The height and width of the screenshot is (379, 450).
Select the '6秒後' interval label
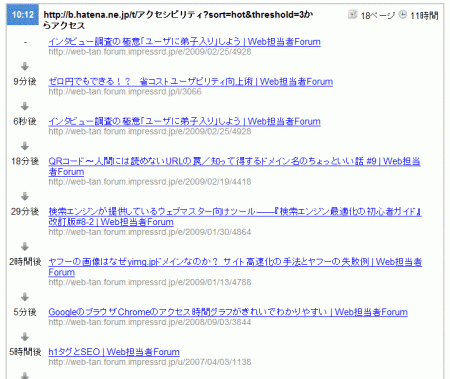pyautogui.click(x=25, y=121)
